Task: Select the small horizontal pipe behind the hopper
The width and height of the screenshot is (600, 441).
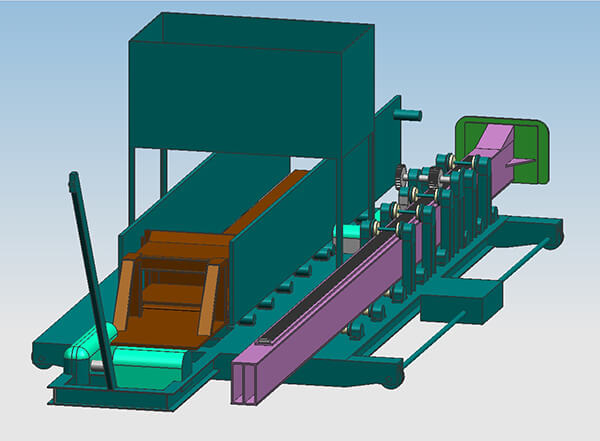Action: pyautogui.click(x=407, y=116)
